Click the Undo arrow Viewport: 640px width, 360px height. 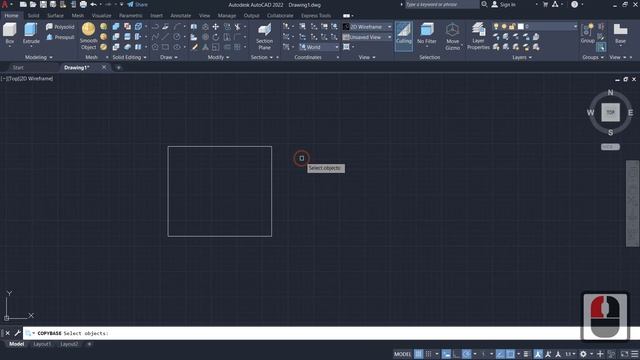pos(93,4)
